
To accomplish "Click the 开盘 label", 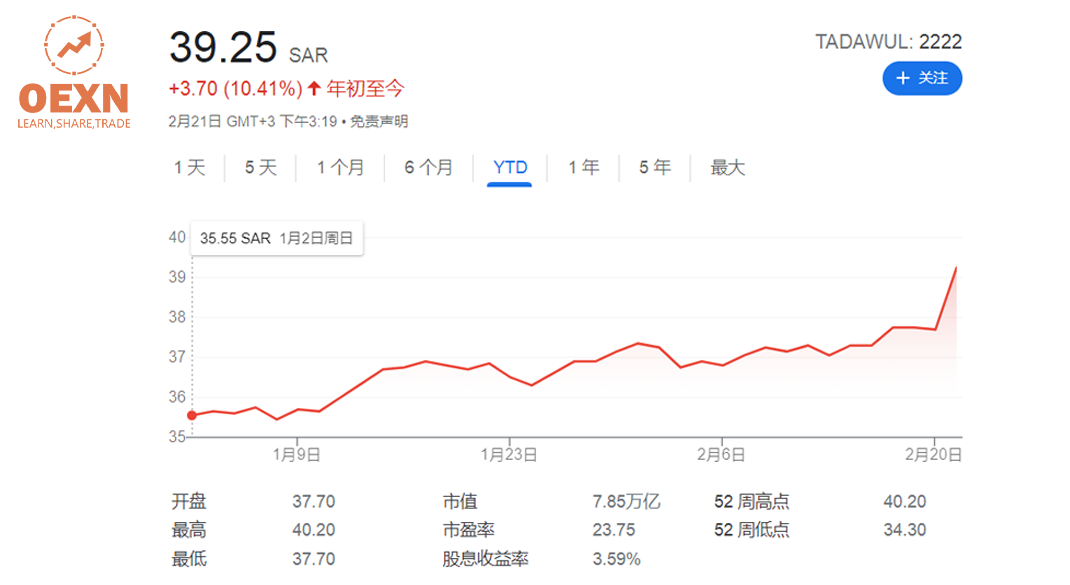I will coord(188,502).
